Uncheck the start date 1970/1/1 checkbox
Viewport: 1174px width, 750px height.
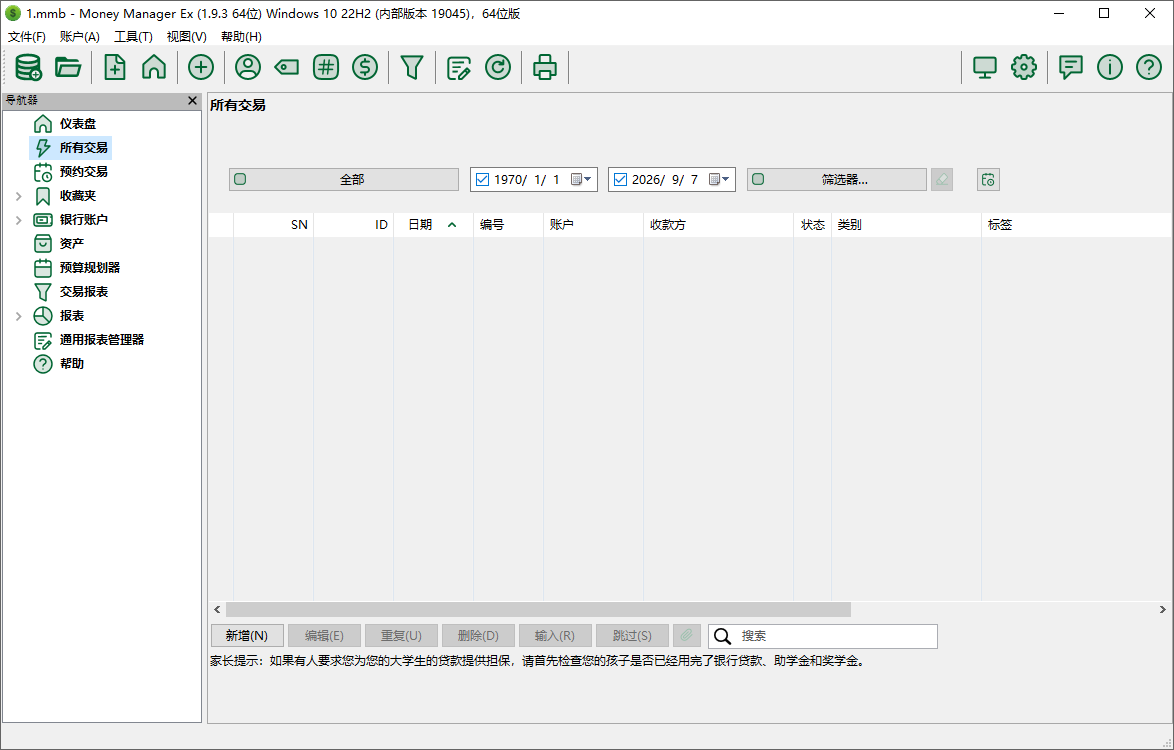(482, 180)
